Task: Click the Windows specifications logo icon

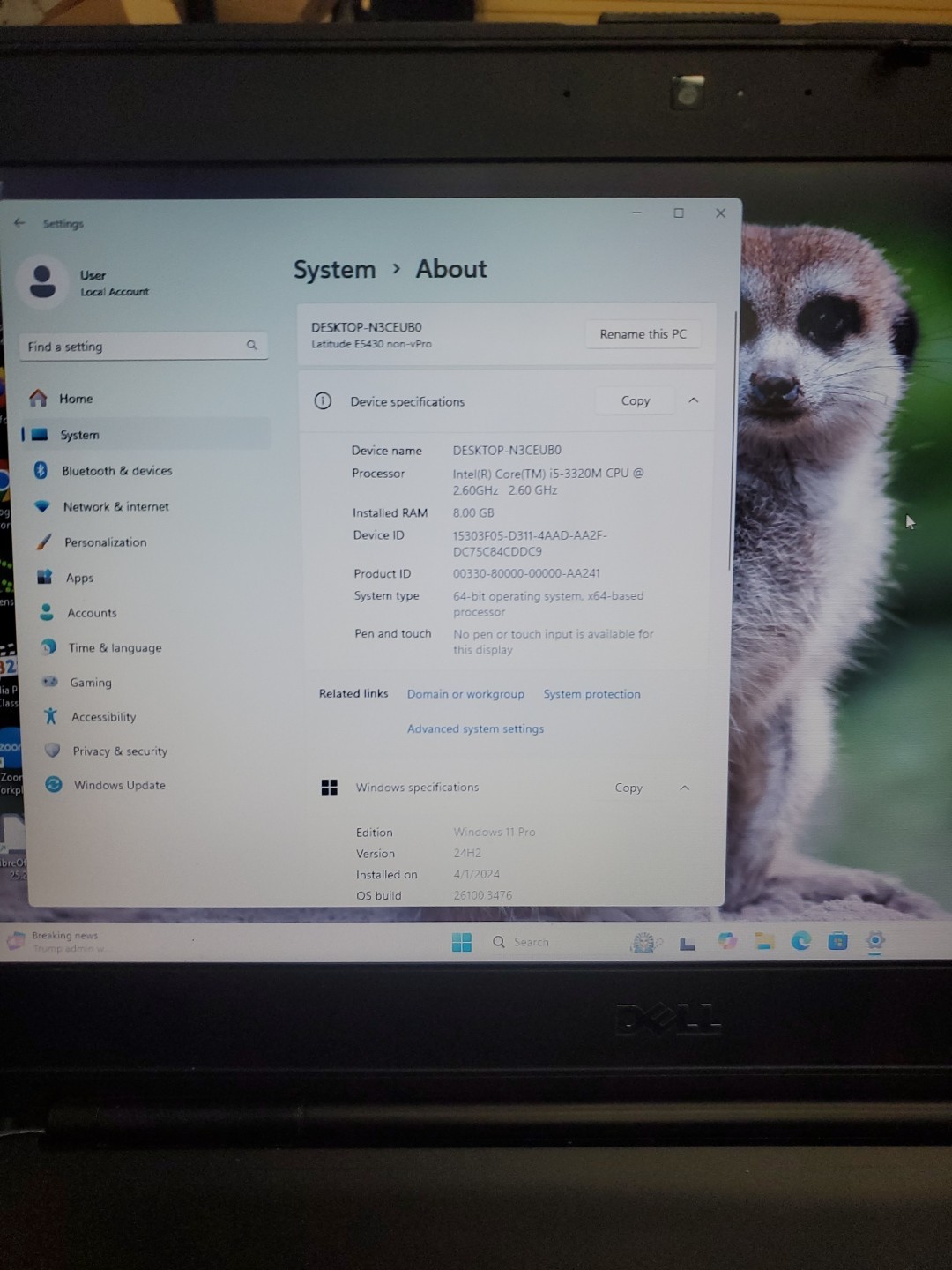Action: click(x=330, y=788)
